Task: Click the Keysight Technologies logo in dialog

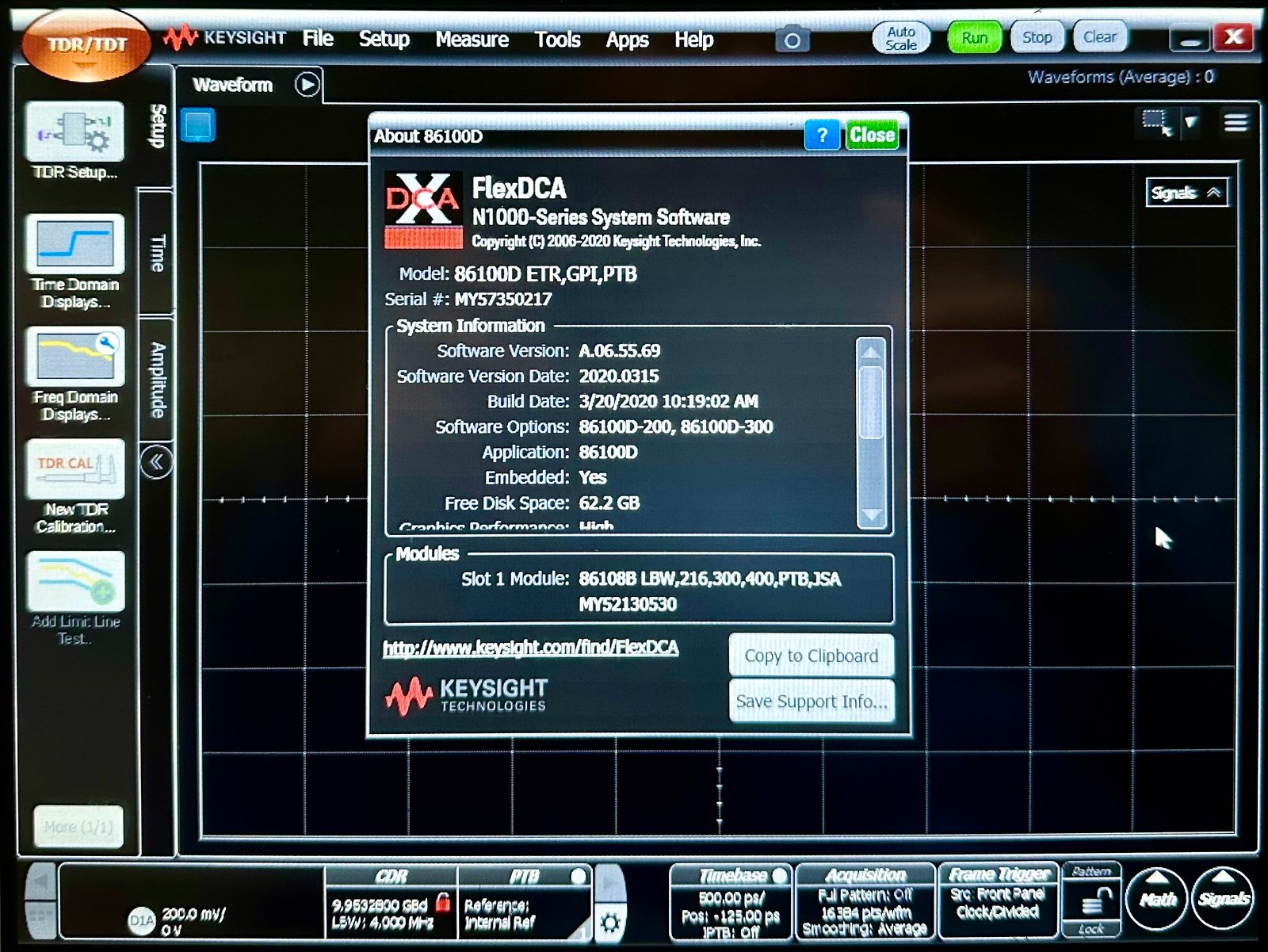Action: (x=466, y=696)
